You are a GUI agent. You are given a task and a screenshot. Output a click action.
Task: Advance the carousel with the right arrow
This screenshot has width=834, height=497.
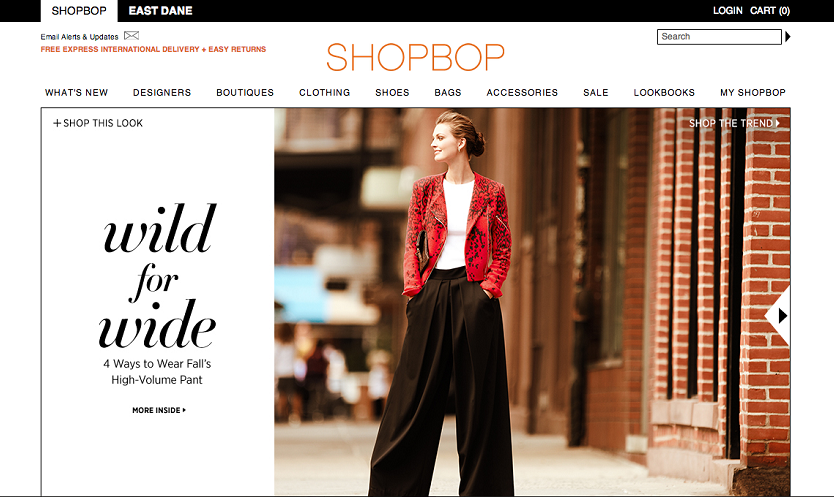(x=779, y=315)
